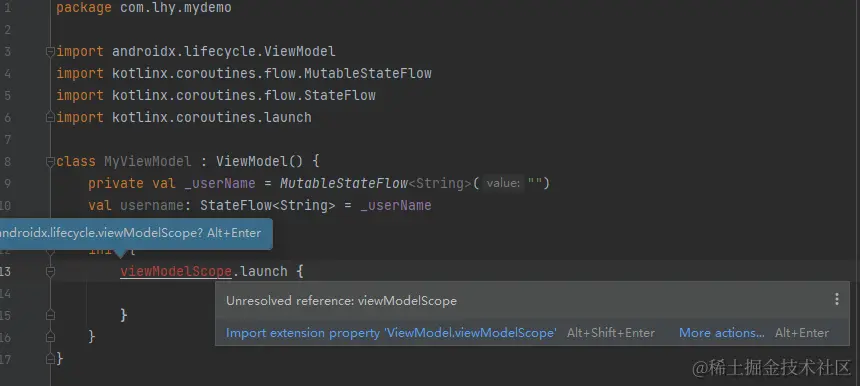
Task: Click the 'value:' parameter hint inlay
Action: coord(503,184)
